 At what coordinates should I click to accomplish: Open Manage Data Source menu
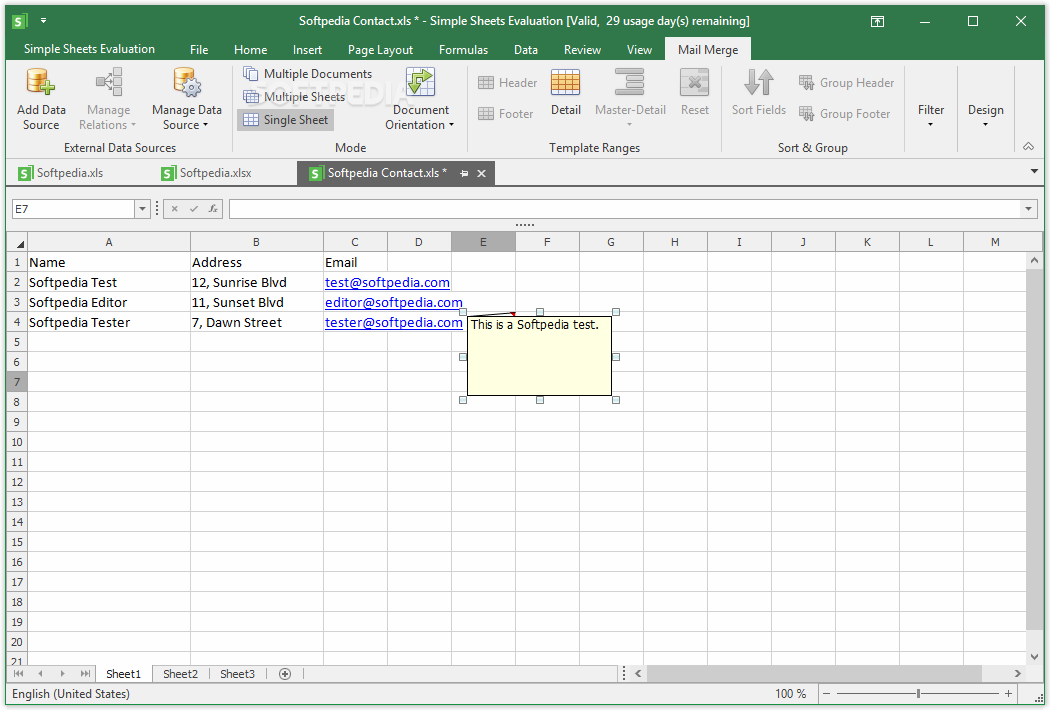pyautogui.click(x=186, y=99)
